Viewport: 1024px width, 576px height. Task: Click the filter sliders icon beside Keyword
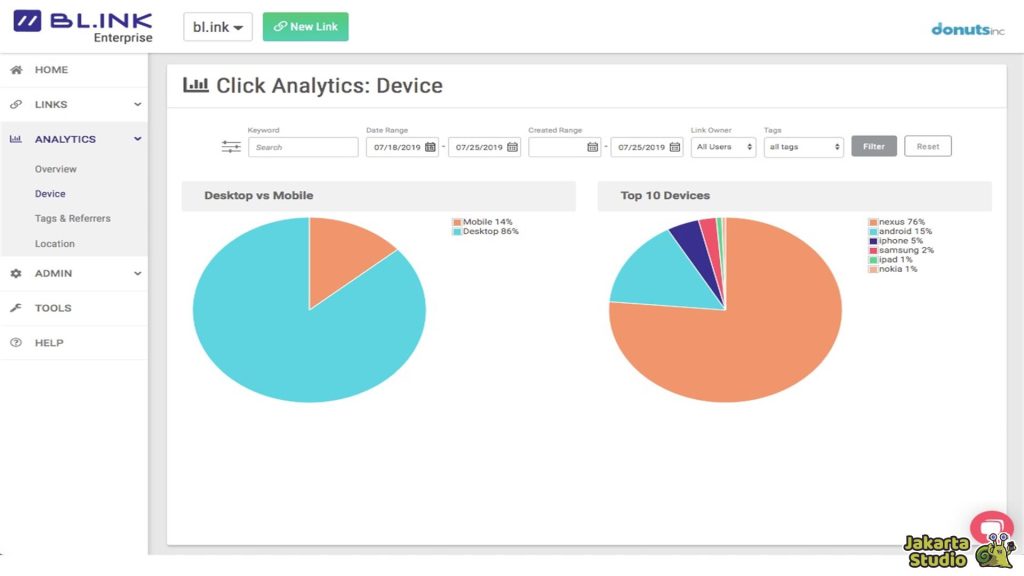231,147
